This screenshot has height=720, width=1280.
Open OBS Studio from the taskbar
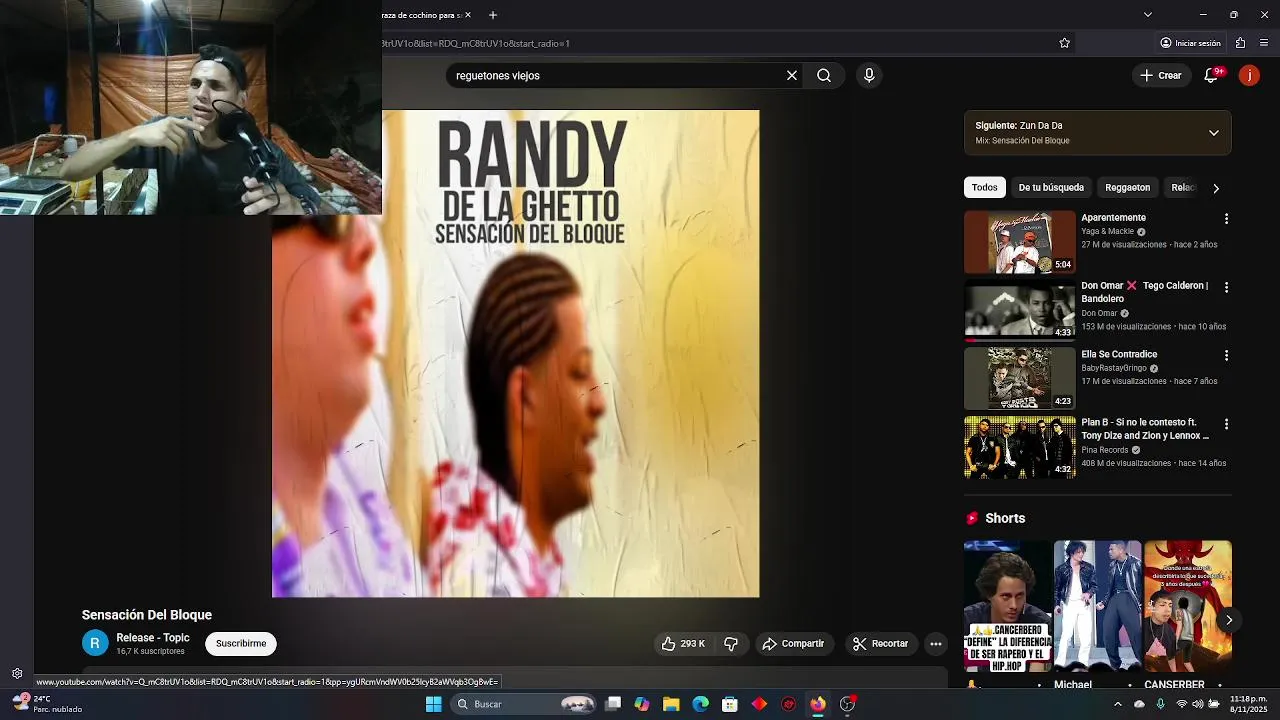[847, 704]
